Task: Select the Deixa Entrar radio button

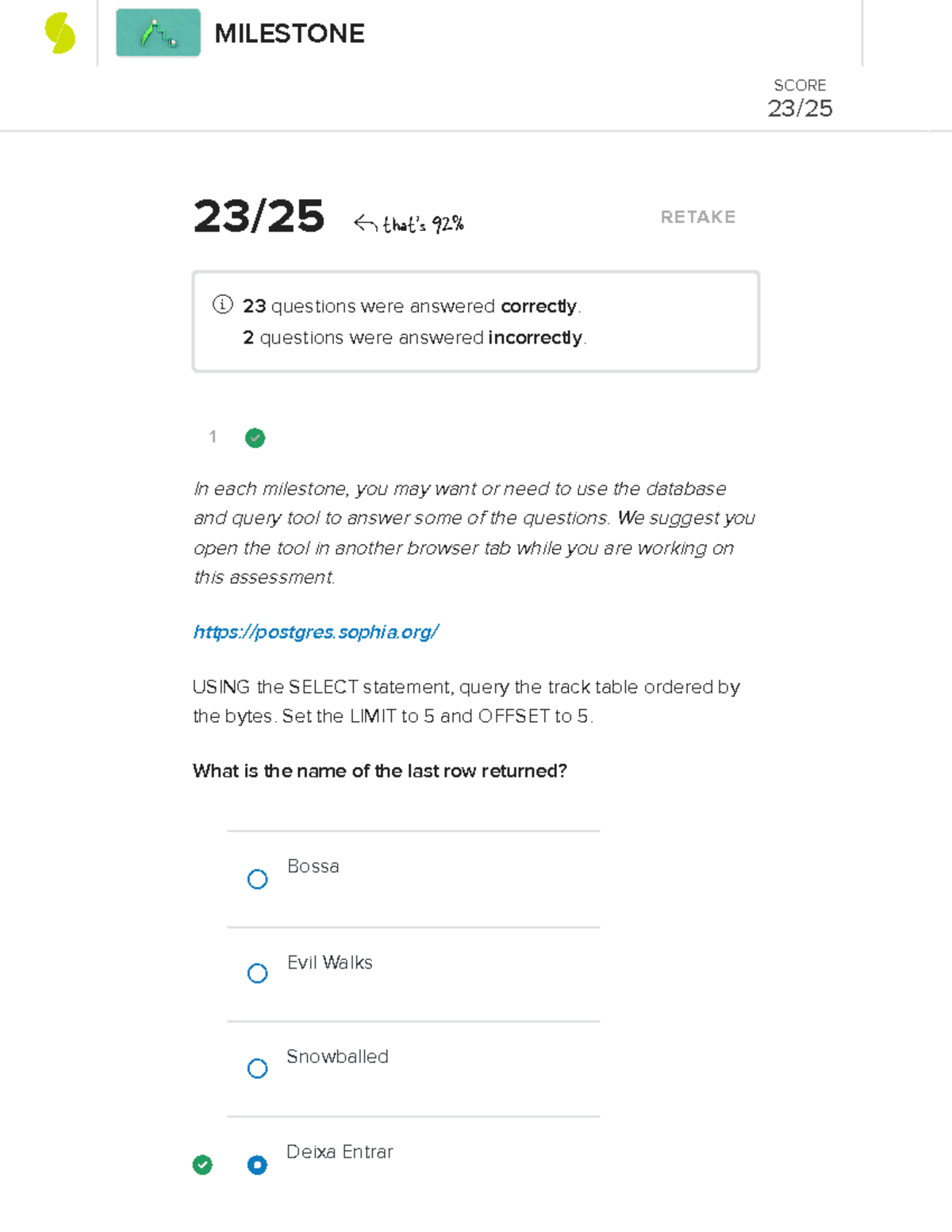Action: click(x=257, y=1165)
